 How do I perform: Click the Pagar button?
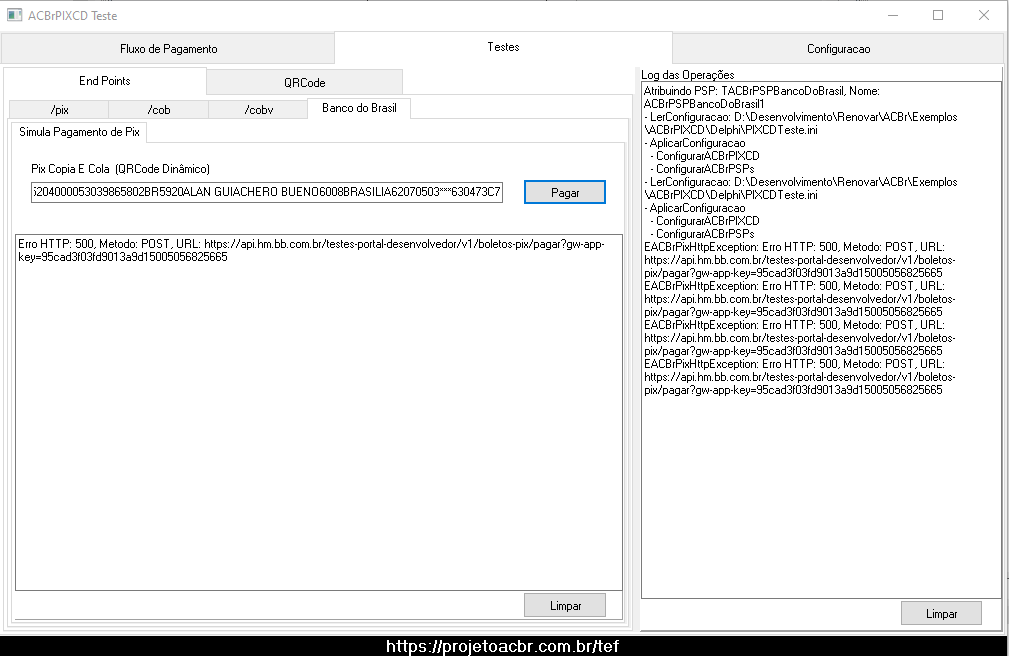coord(565,192)
